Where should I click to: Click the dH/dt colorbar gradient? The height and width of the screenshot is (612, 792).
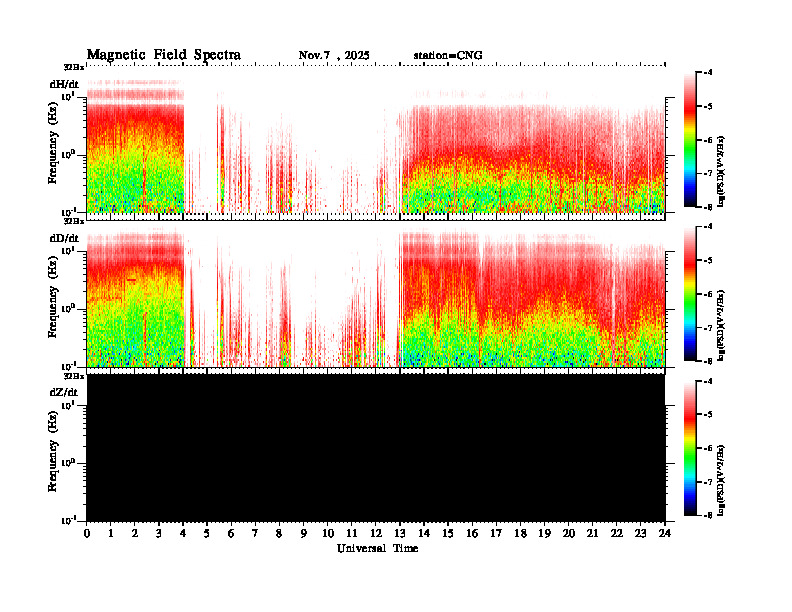689,139
